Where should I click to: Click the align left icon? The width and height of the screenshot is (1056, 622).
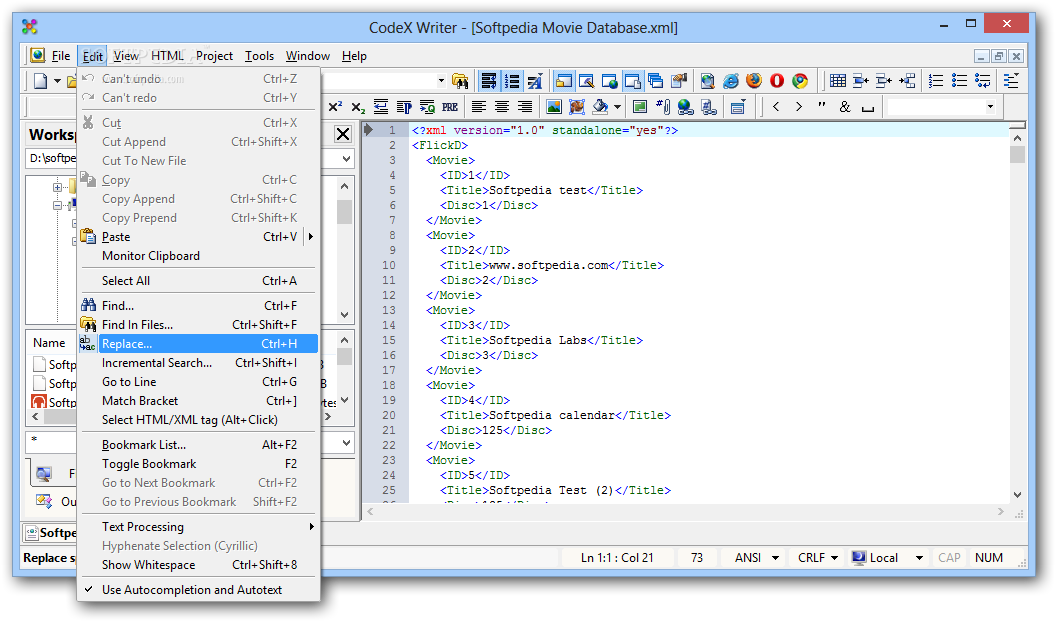coord(478,106)
